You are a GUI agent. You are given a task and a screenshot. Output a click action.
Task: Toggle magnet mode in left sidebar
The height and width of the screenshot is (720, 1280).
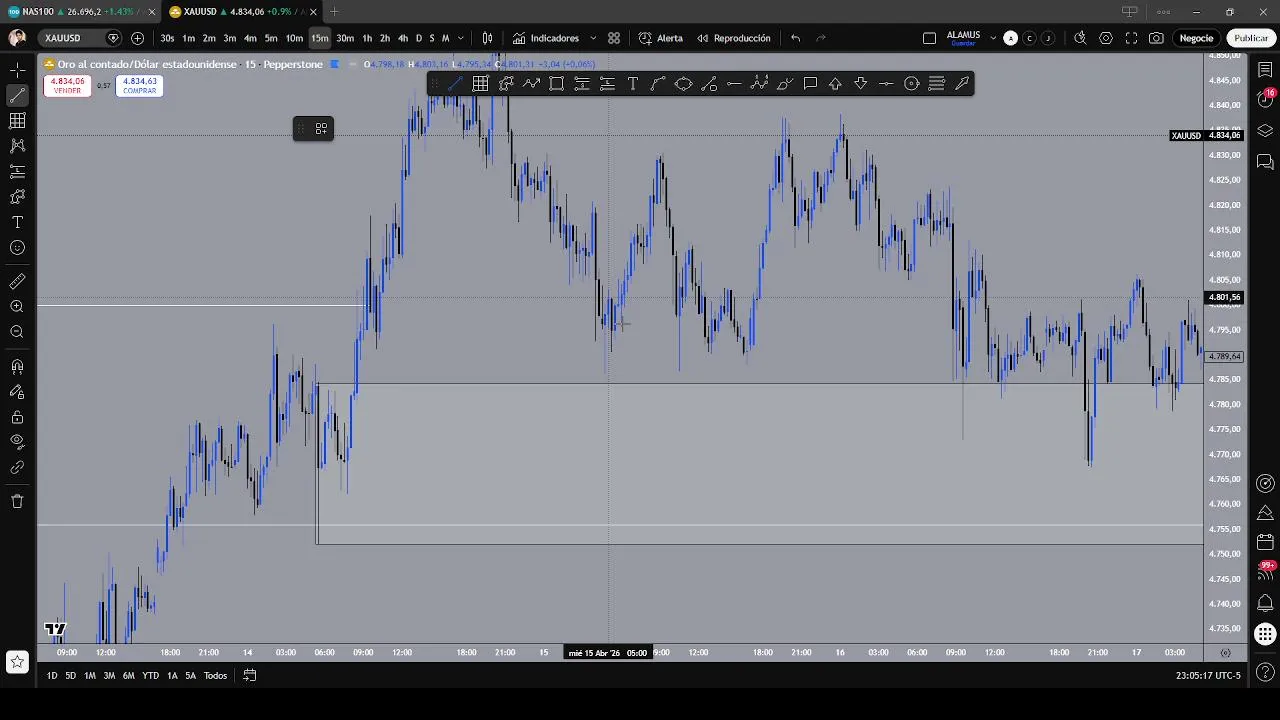17,367
